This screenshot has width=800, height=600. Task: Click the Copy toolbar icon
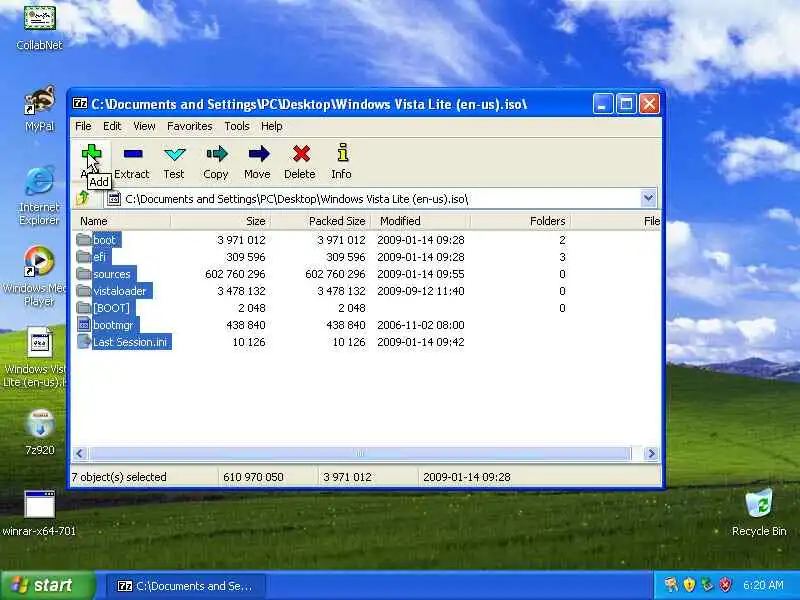(x=216, y=153)
